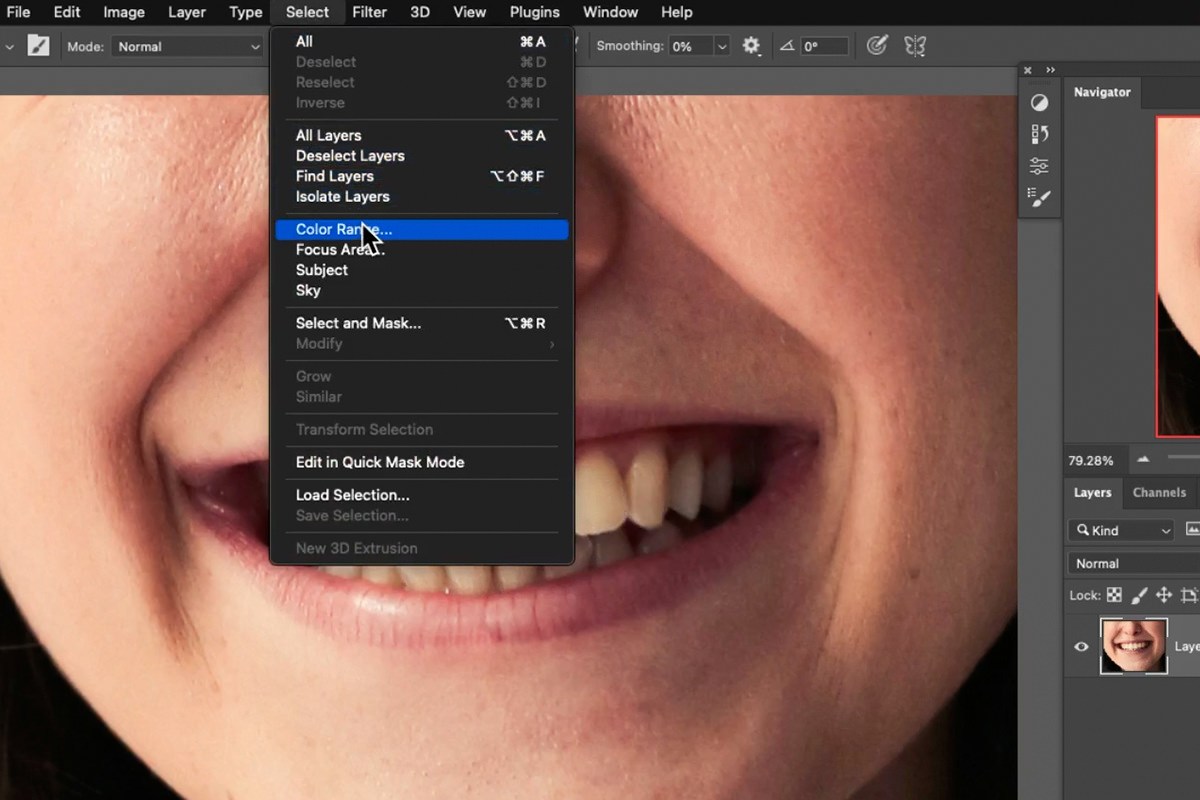This screenshot has height=800, width=1200.
Task: Click the brush angle input field
Action: coord(825,46)
